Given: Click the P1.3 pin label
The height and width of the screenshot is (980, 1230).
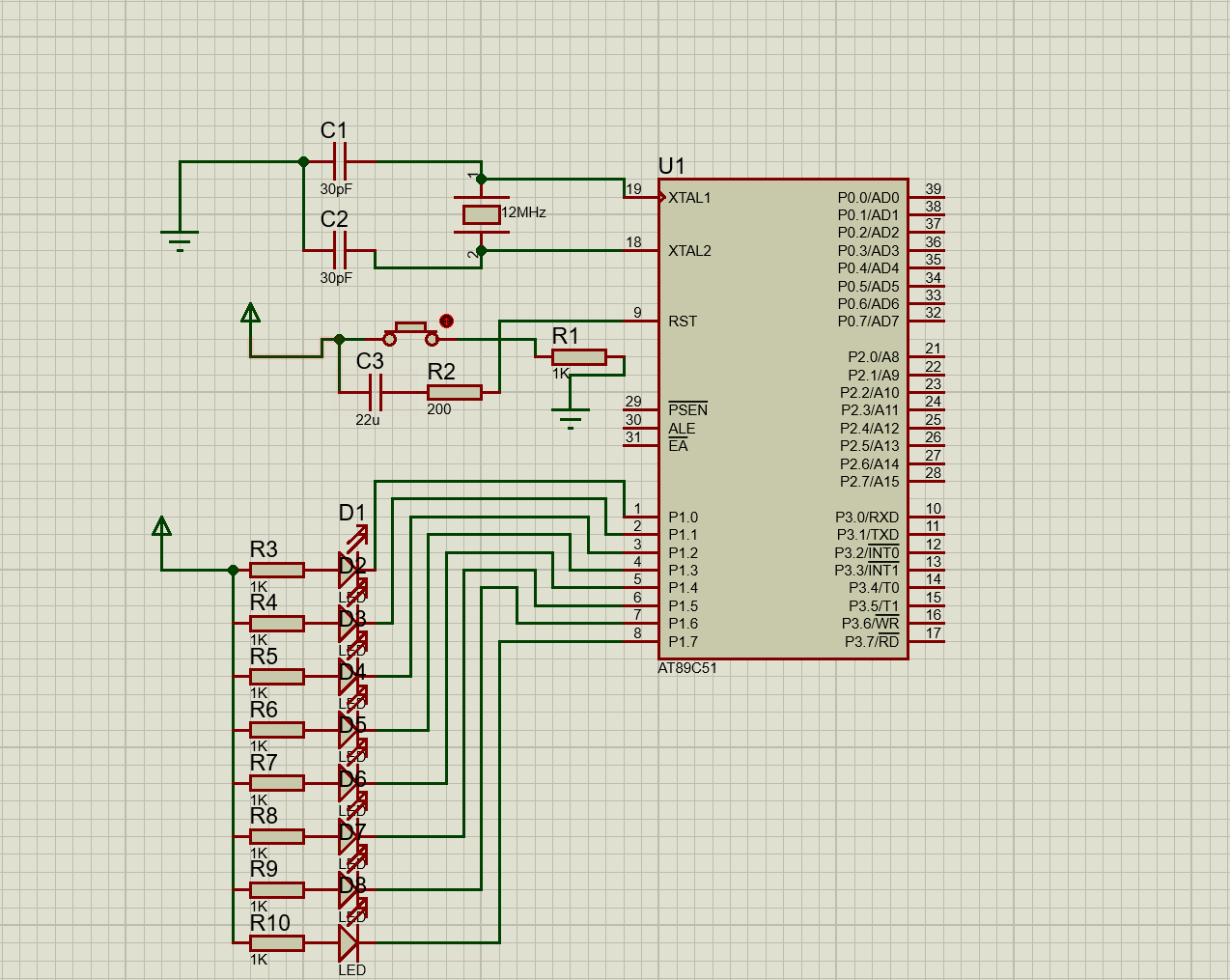Looking at the screenshot, I should pos(683,571).
